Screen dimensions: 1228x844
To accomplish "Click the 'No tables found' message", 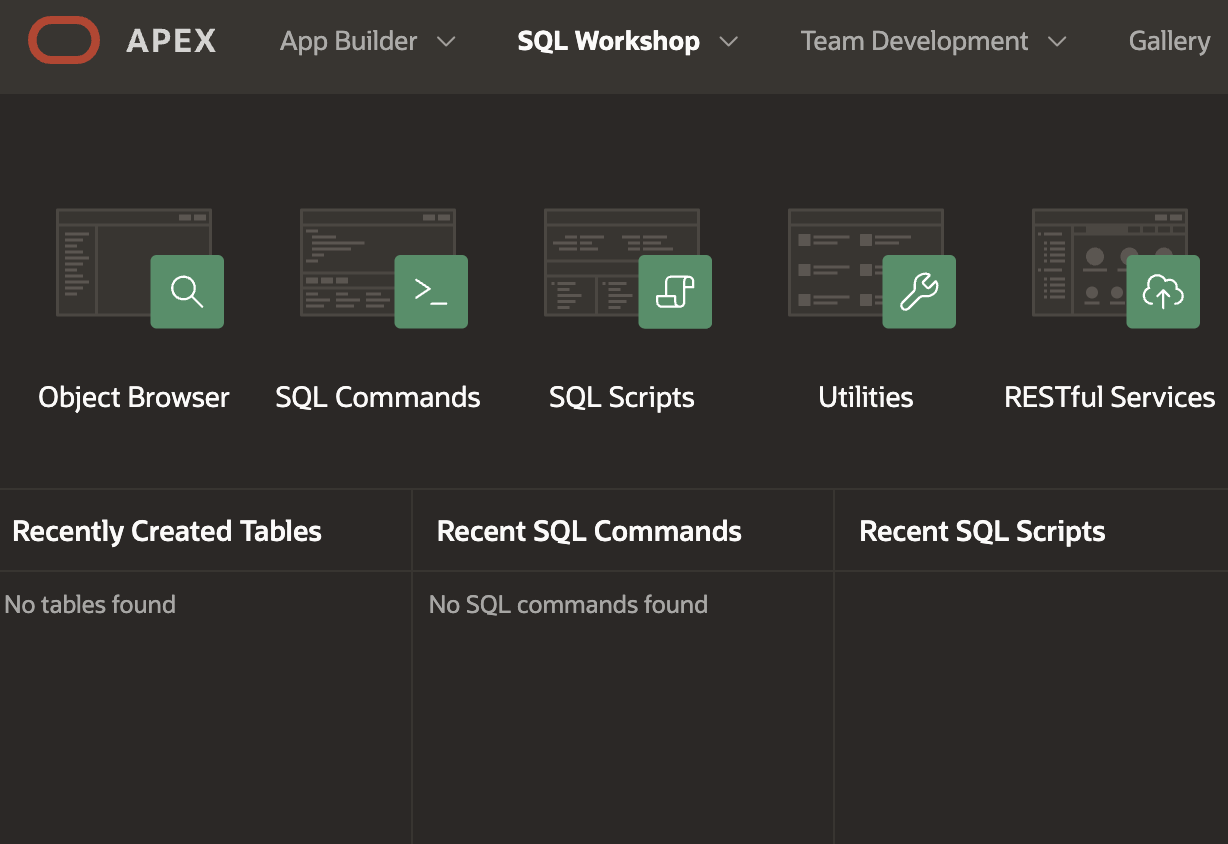I will point(90,604).
